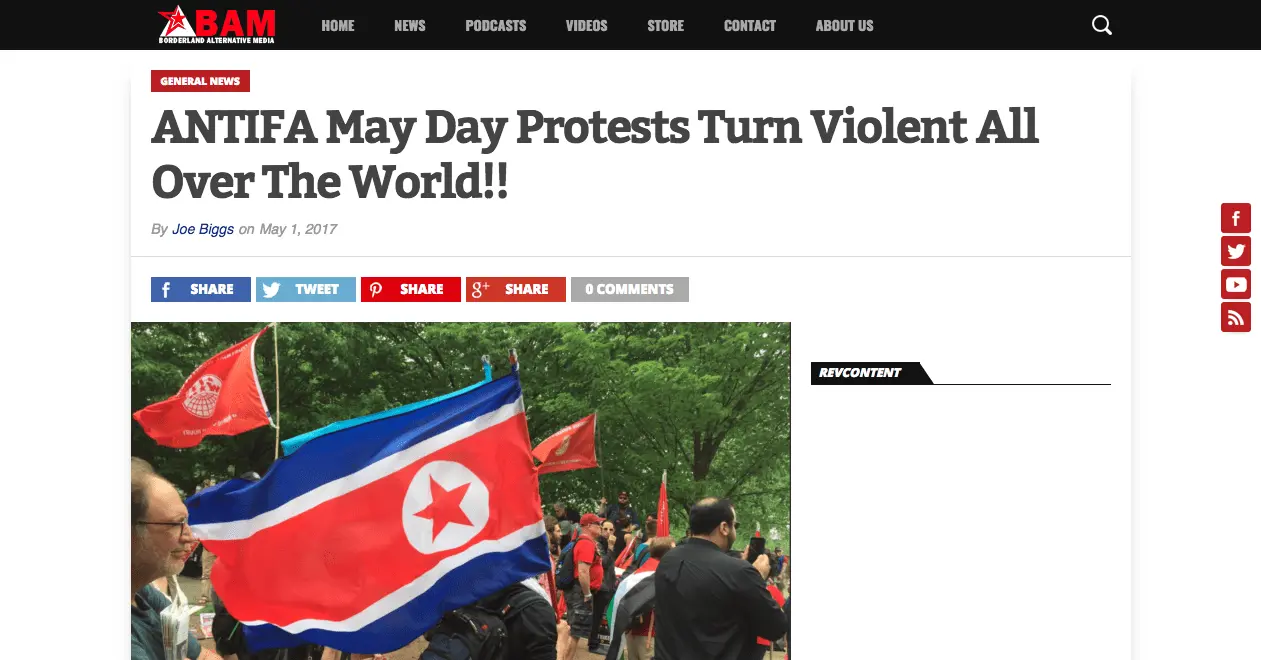Open Twitter icon in side social bar
The width and height of the screenshot is (1261, 660).
(x=1235, y=251)
